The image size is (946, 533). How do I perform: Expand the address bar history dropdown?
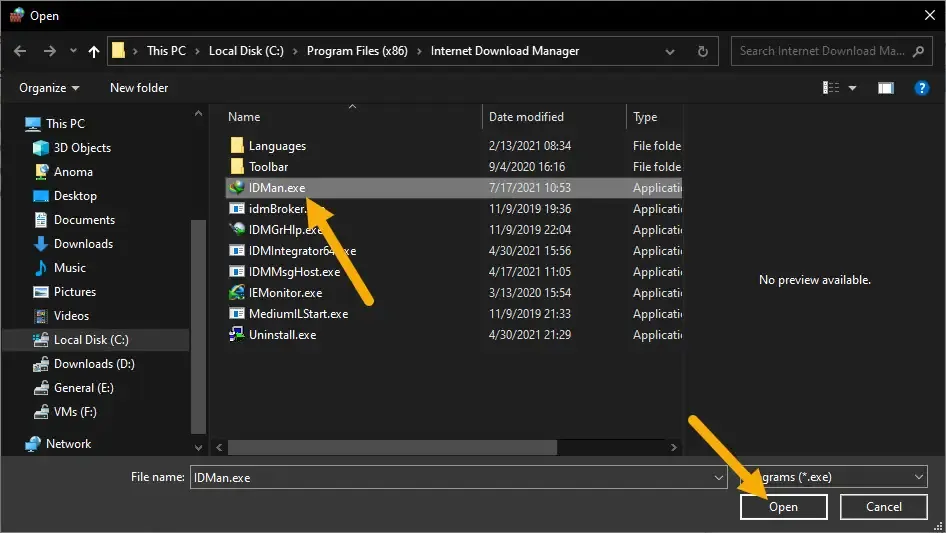[676, 51]
